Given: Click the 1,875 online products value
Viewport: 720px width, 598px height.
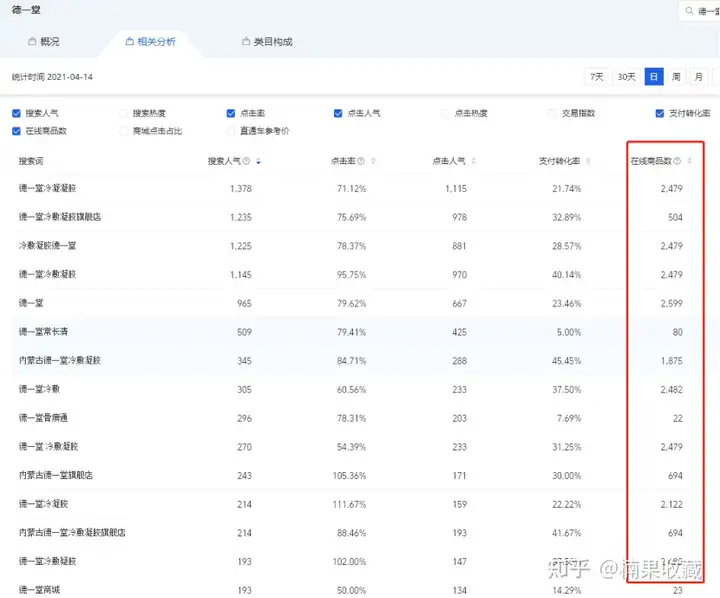Looking at the screenshot, I should [x=671, y=361].
